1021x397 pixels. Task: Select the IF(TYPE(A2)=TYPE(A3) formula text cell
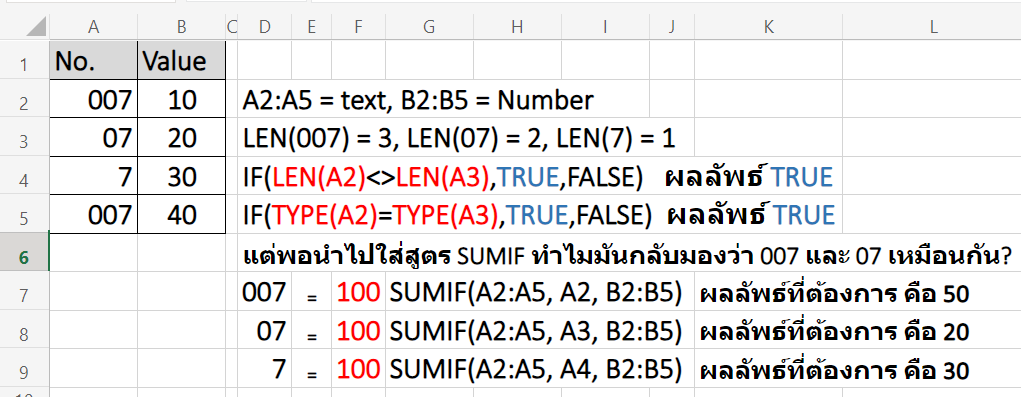[447, 215]
